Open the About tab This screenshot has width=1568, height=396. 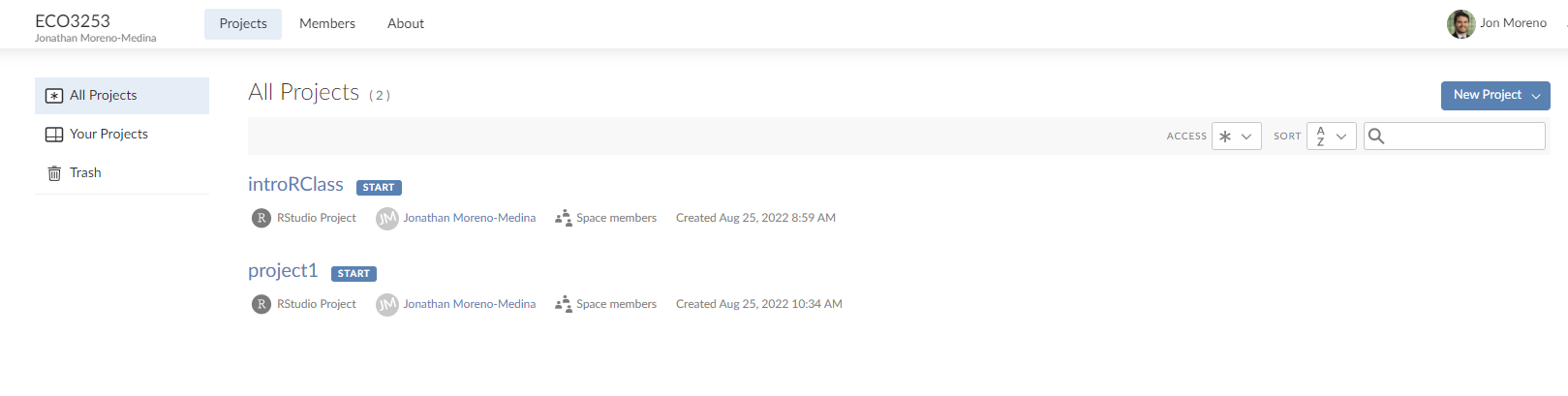click(x=406, y=23)
